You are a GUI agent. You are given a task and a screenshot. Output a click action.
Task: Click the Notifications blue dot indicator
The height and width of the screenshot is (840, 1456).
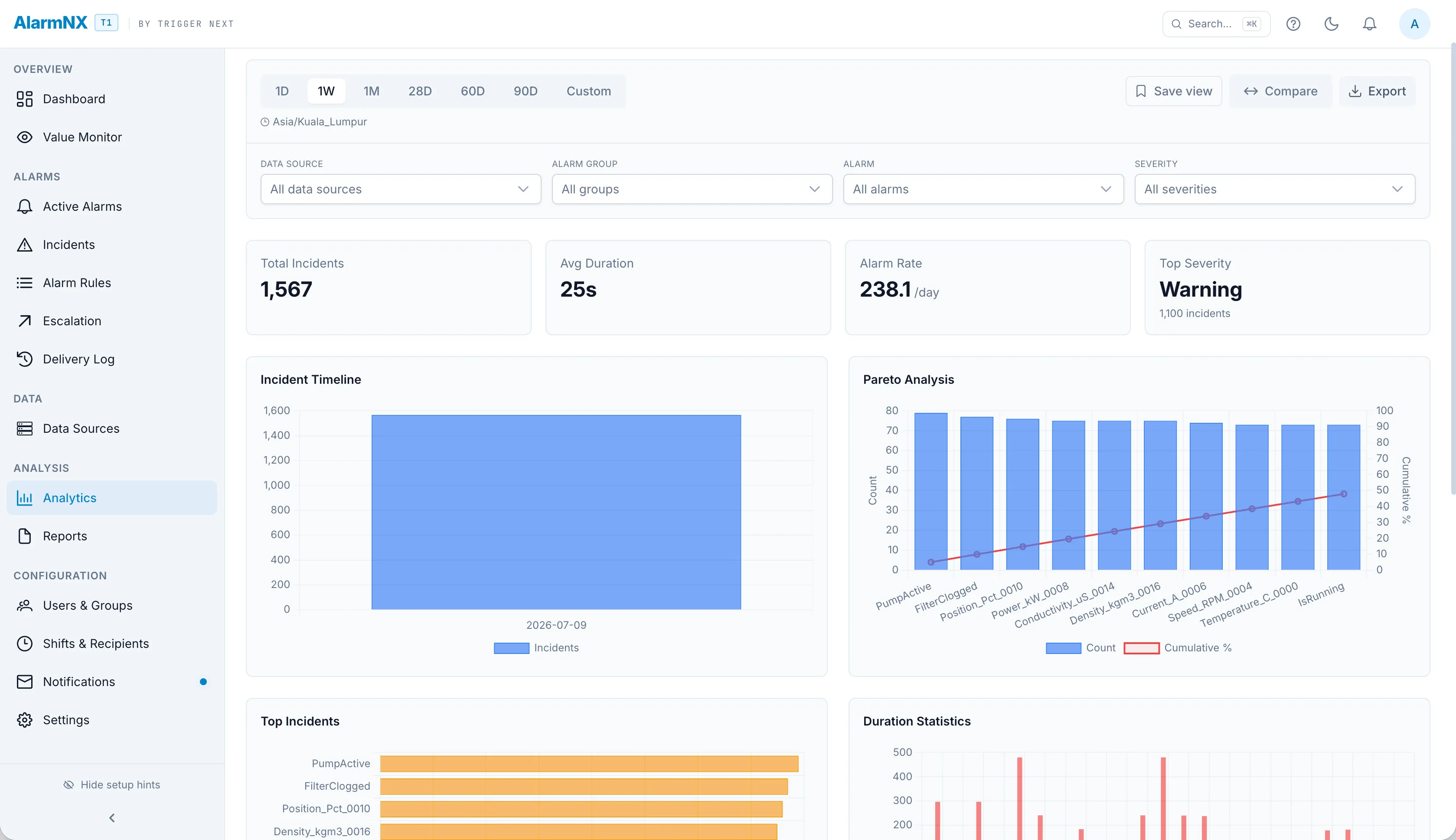coord(203,682)
